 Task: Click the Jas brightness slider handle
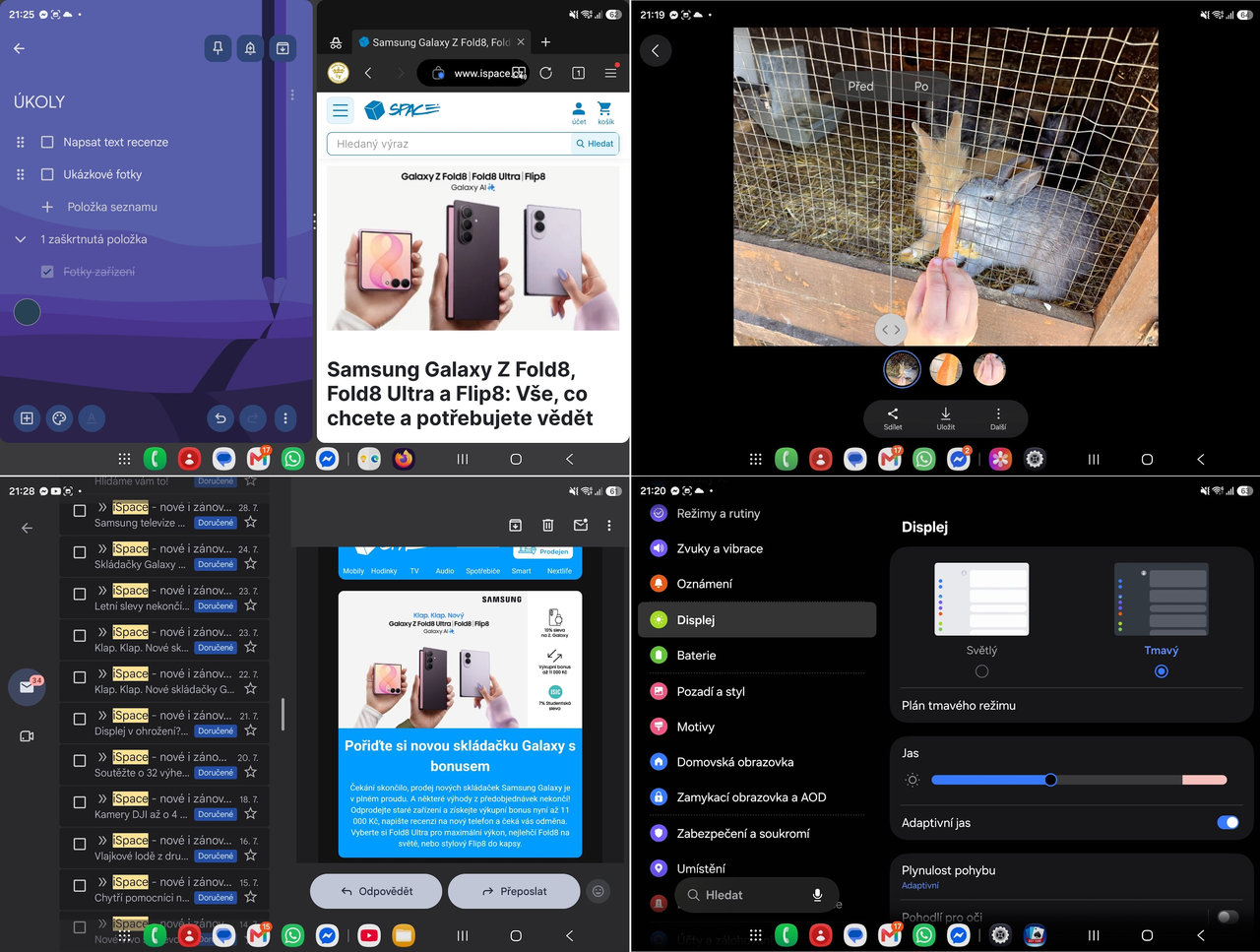[x=1050, y=780]
